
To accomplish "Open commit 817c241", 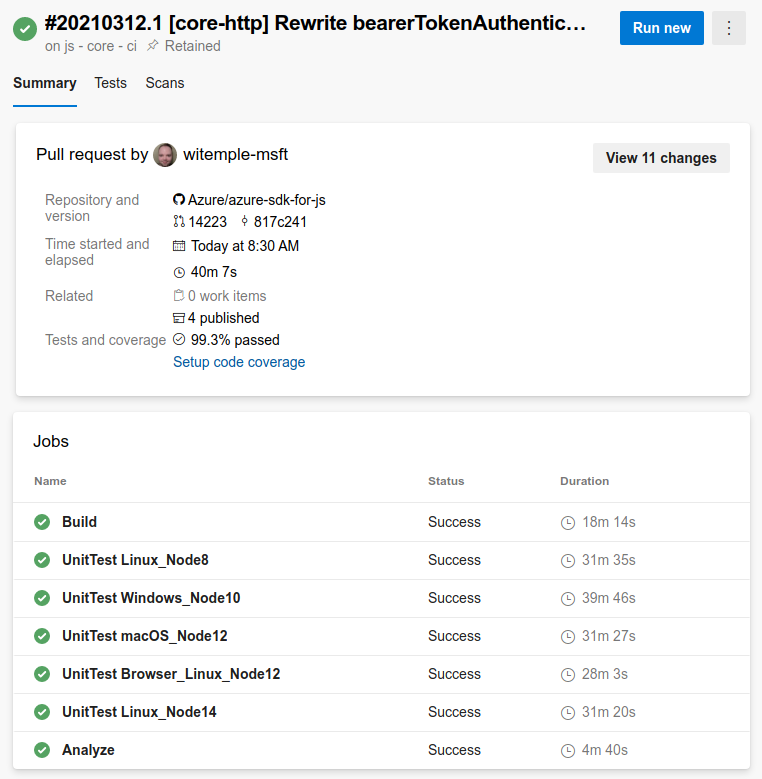I will (x=280, y=222).
